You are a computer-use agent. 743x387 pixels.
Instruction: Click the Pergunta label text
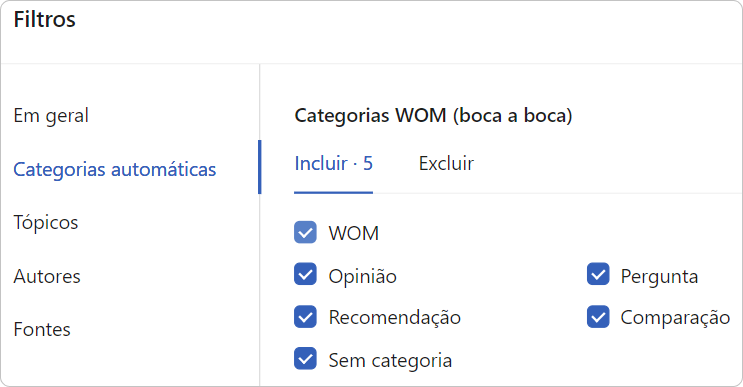pyautogui.click(x=659, y=277)
